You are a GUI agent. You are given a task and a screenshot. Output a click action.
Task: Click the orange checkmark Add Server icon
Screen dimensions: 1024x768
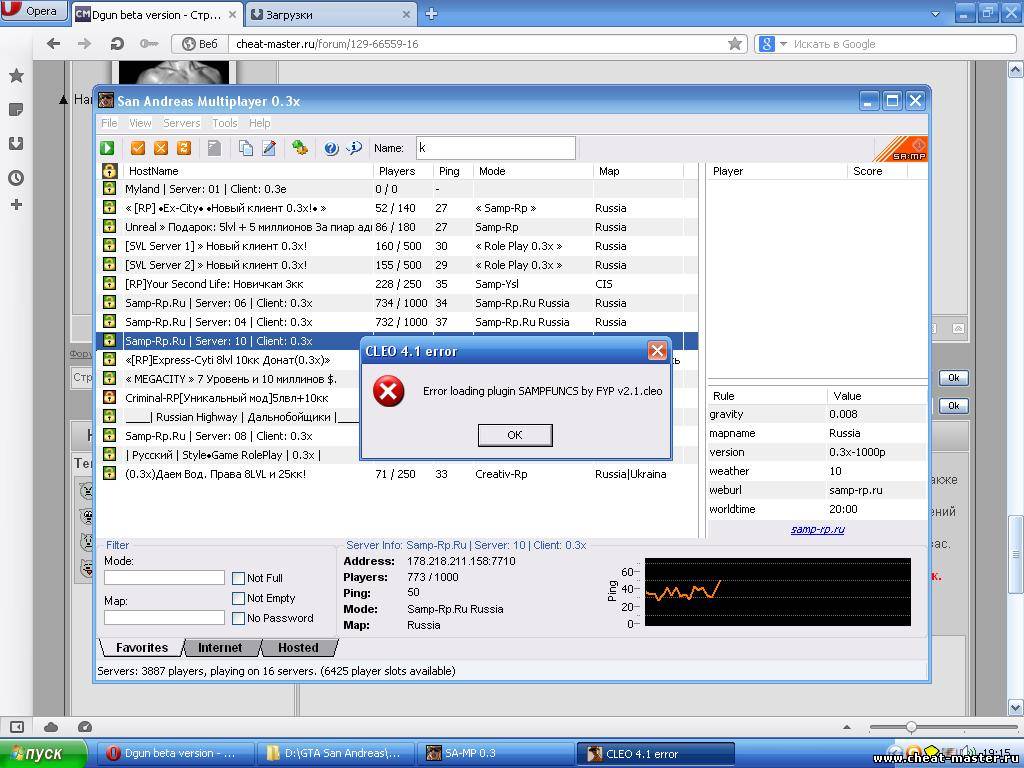coord(138,148)
